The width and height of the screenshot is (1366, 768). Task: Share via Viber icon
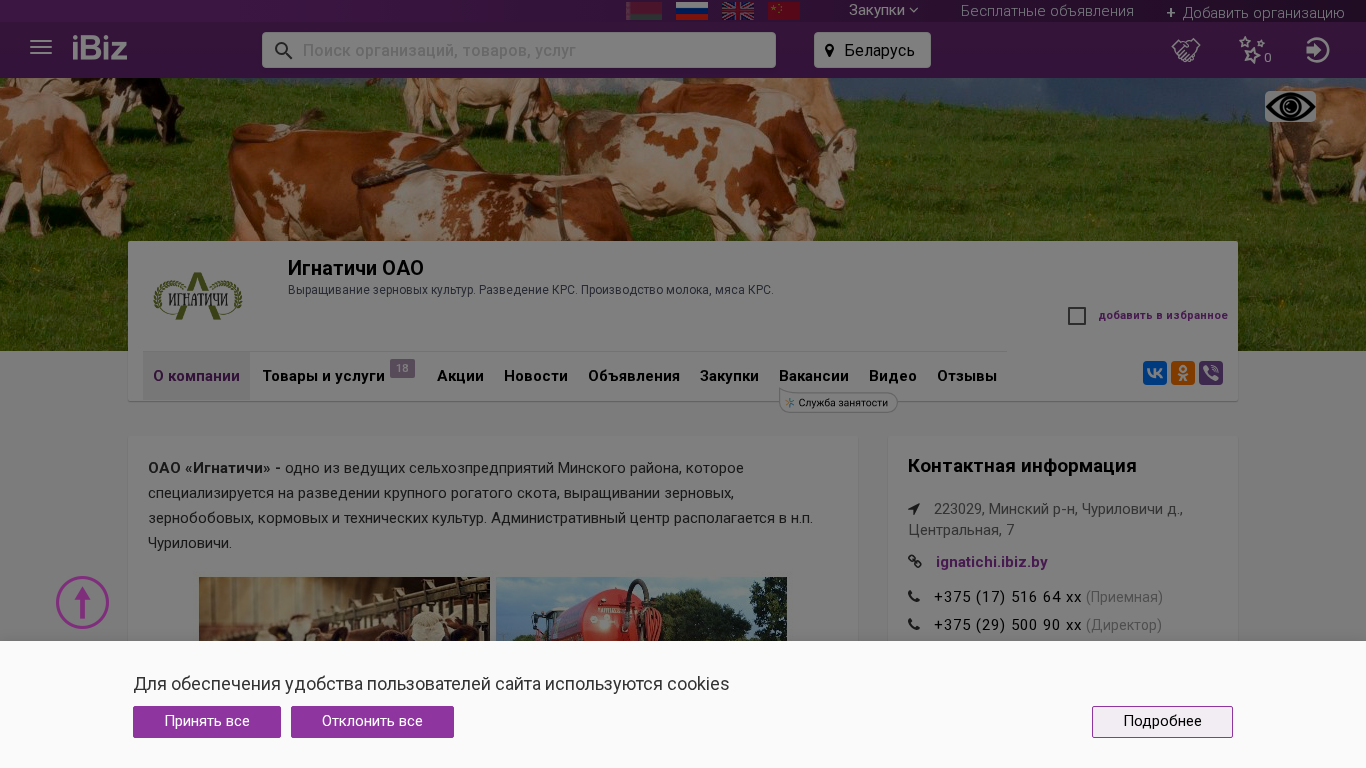pyautogui.click(x=1211, y=373)
